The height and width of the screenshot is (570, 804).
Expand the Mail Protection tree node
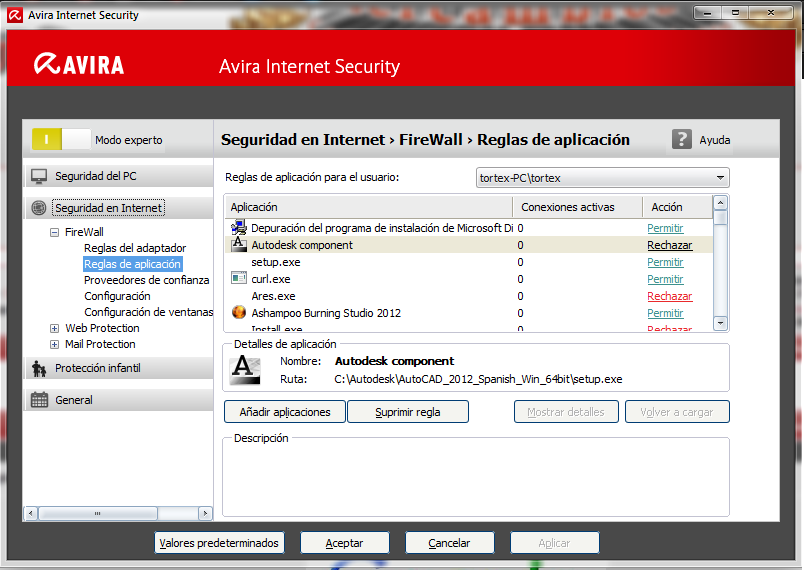point(54,344)
